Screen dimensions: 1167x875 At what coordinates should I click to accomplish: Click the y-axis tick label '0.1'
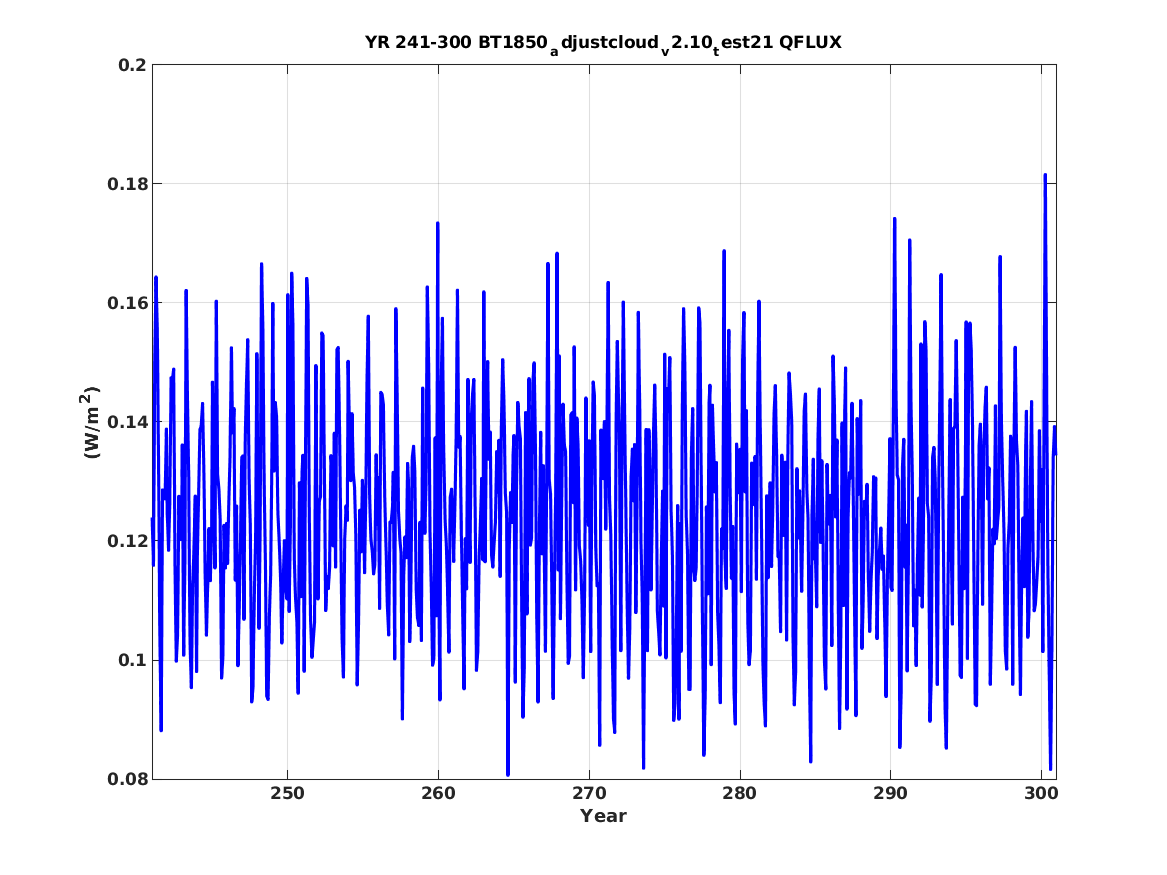[x=132, y=661]
